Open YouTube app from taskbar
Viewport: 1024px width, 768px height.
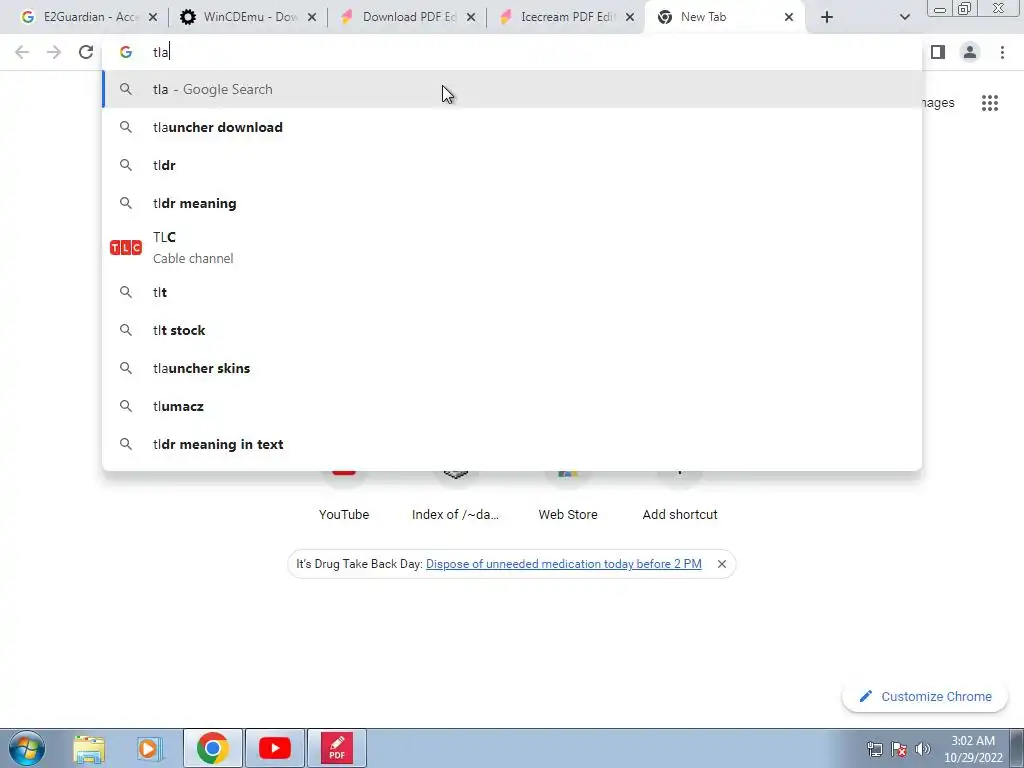pos(274,748)
